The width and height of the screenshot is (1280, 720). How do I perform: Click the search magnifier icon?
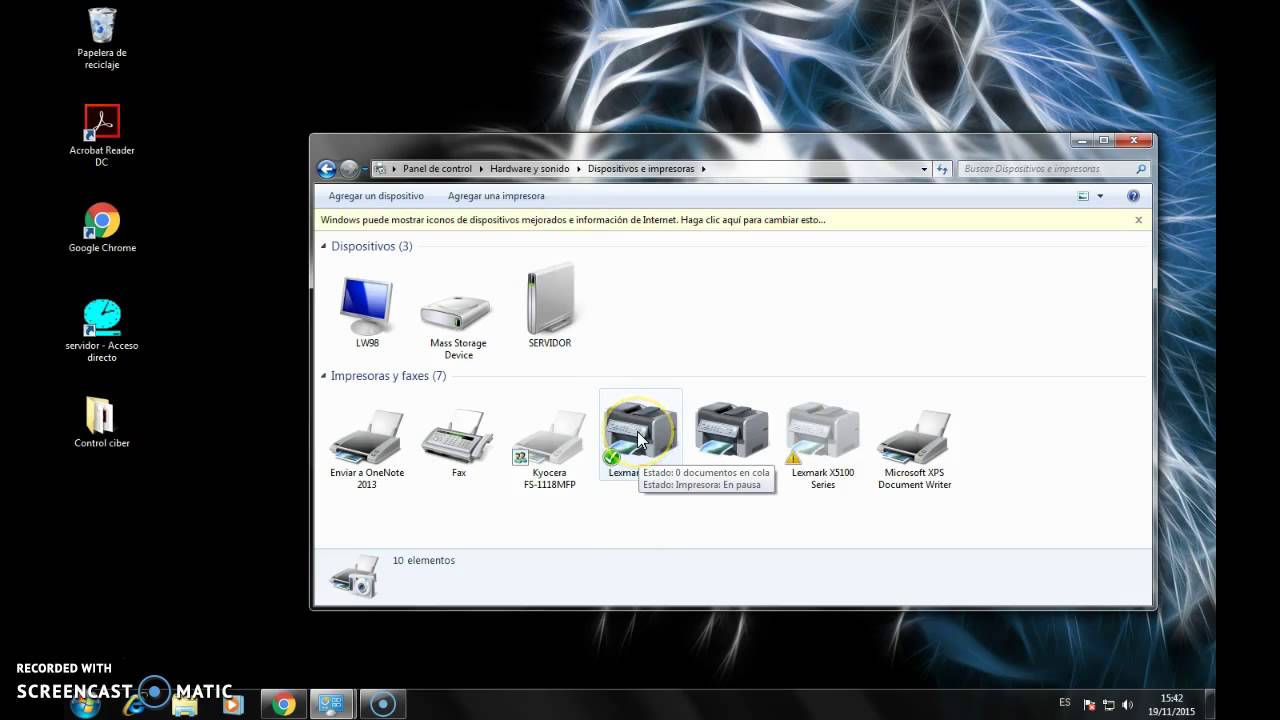[1141, 169]
